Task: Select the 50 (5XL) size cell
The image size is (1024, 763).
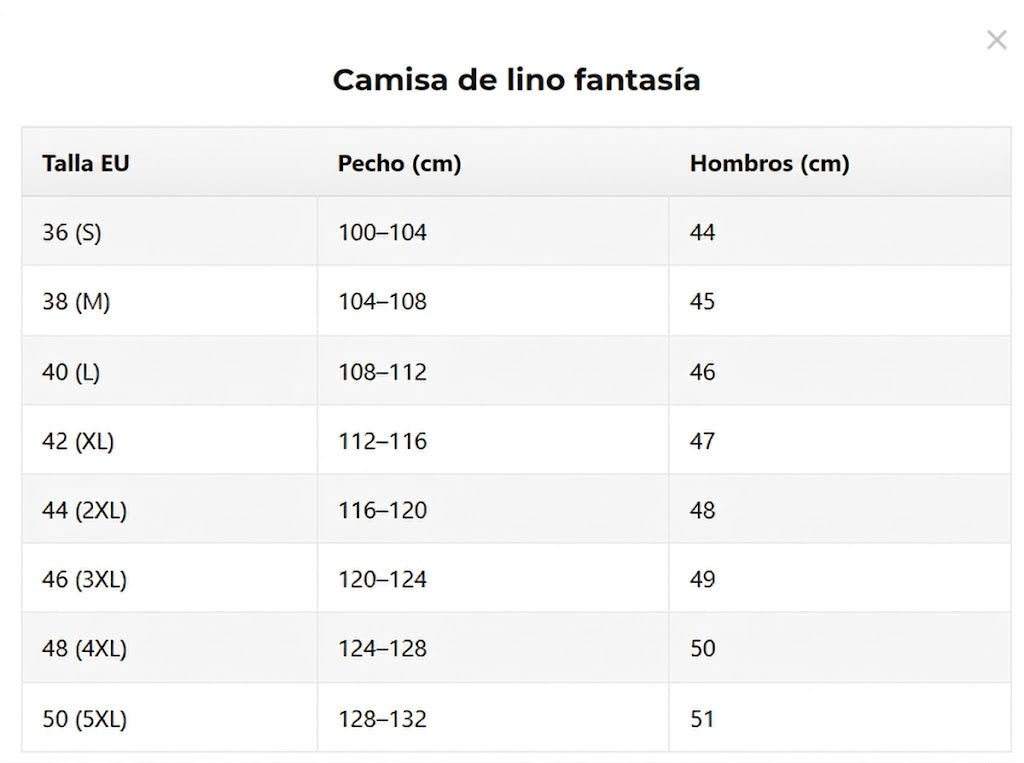Action: tap(84, 718)
